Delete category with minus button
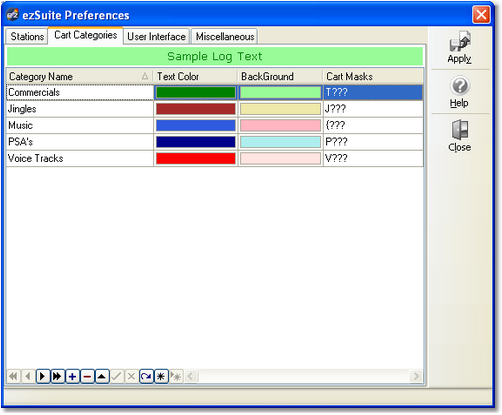This screenshot has height=415, width=502. pyautogui.click(x=87, y=377)
